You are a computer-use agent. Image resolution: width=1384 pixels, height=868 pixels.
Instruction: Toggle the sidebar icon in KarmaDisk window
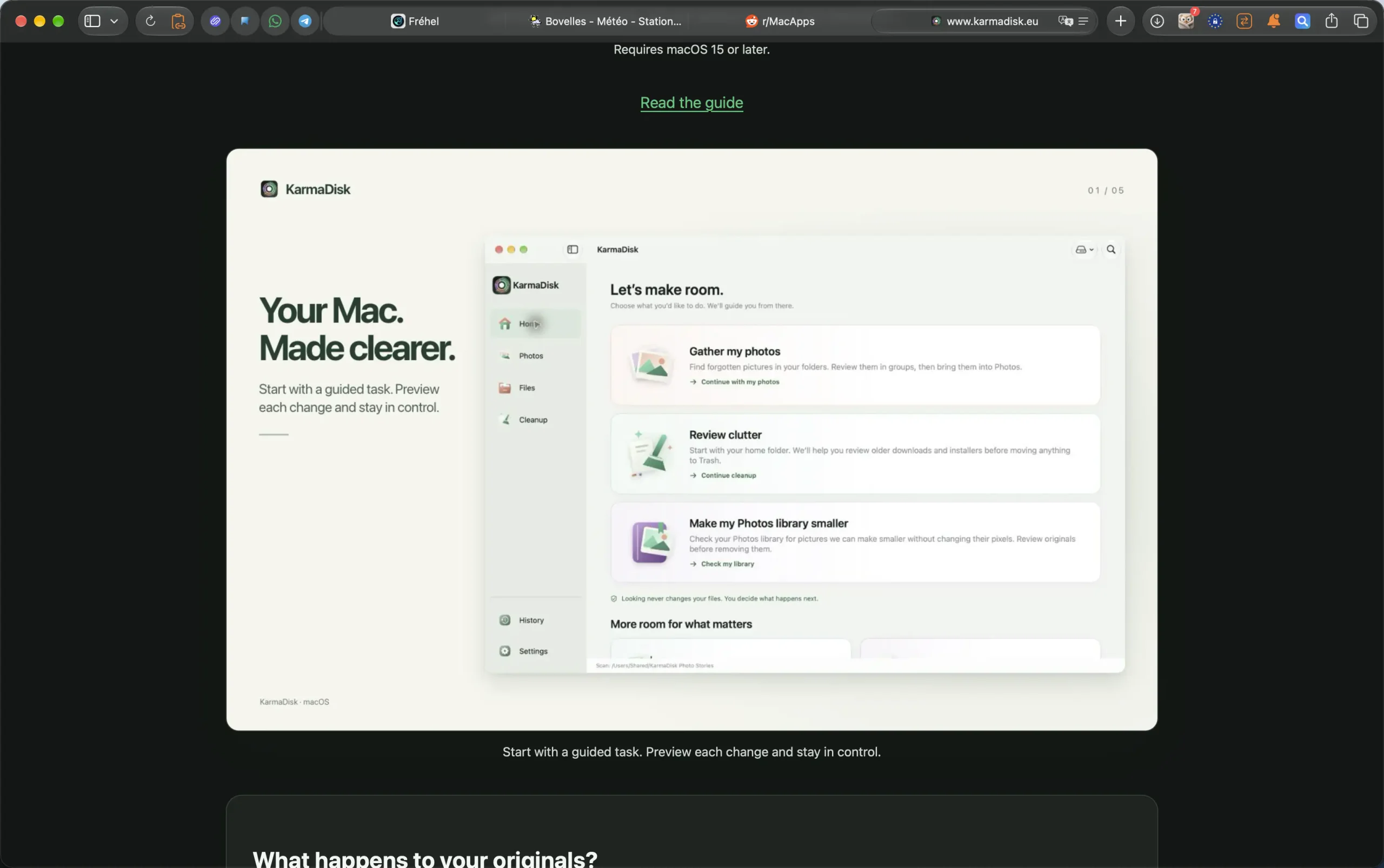coord(573,249)
